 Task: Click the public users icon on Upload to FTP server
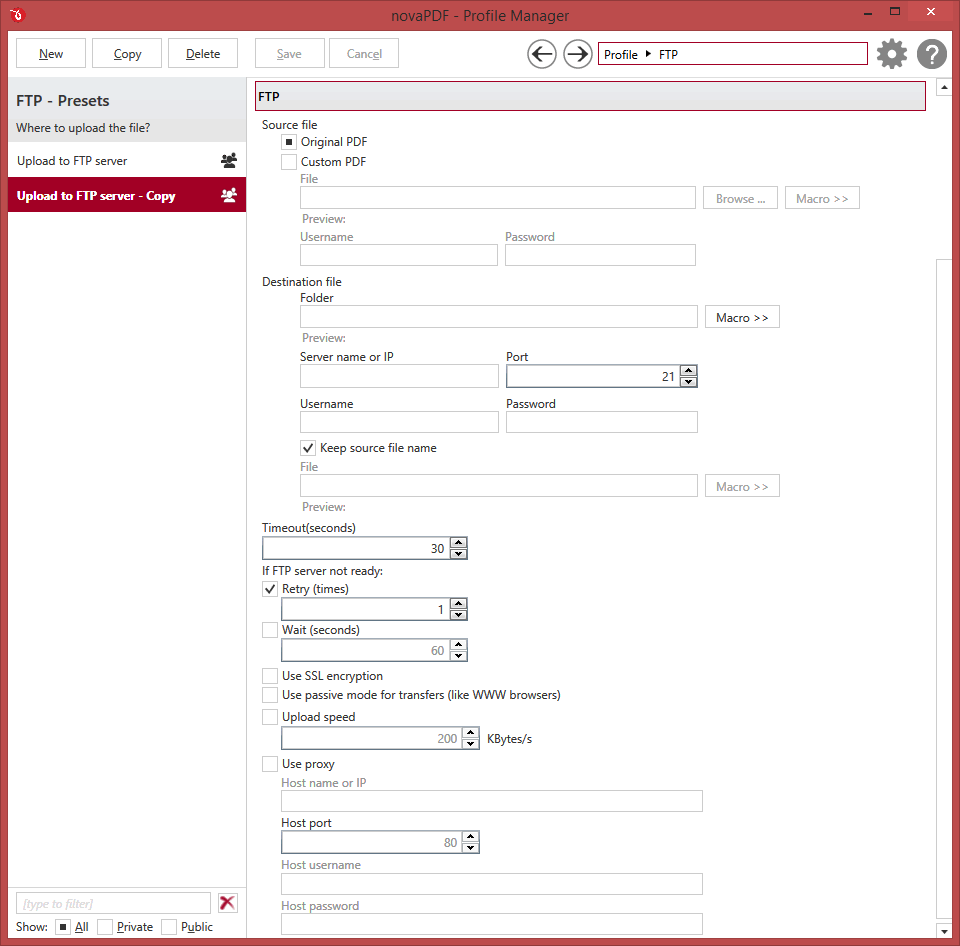click(x=228, y=160)
